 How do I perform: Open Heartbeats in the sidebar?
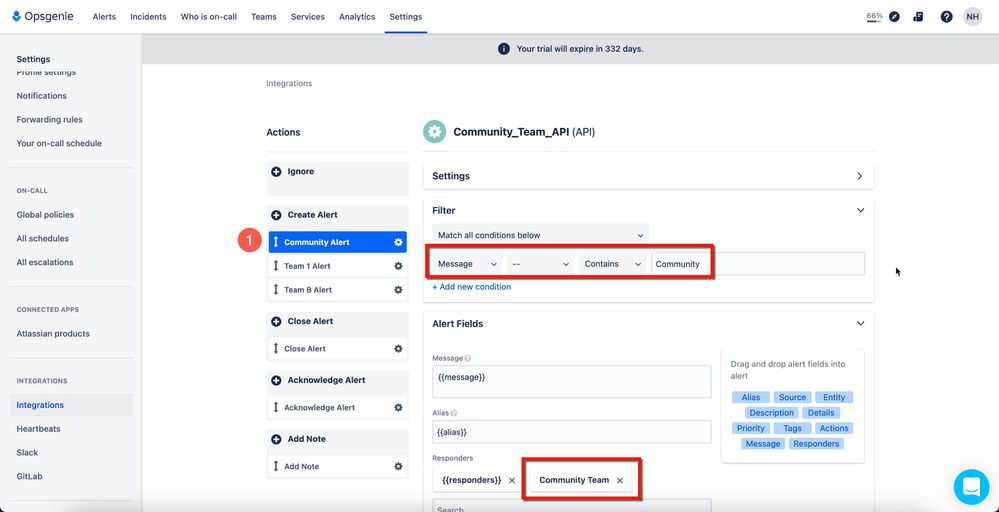(39, 429)
